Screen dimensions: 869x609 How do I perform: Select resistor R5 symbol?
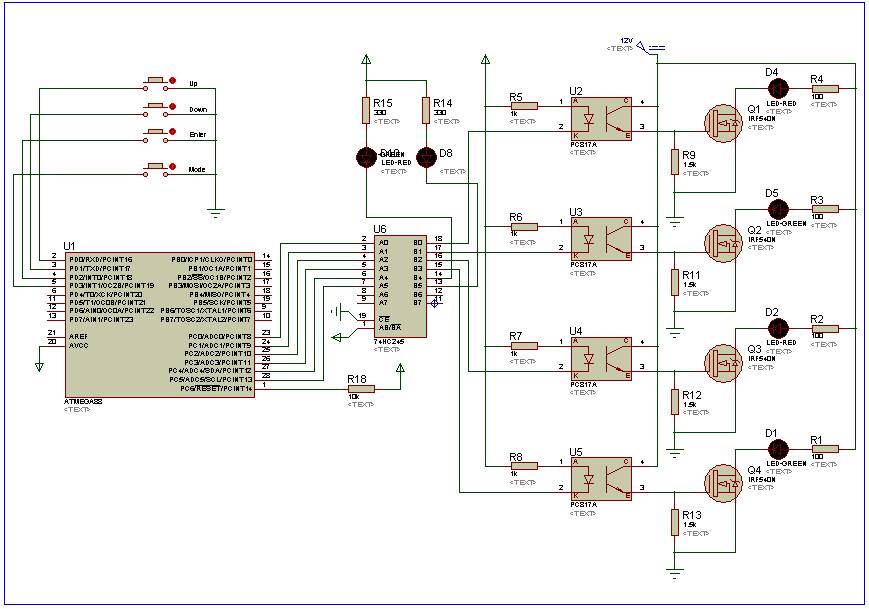524,106
